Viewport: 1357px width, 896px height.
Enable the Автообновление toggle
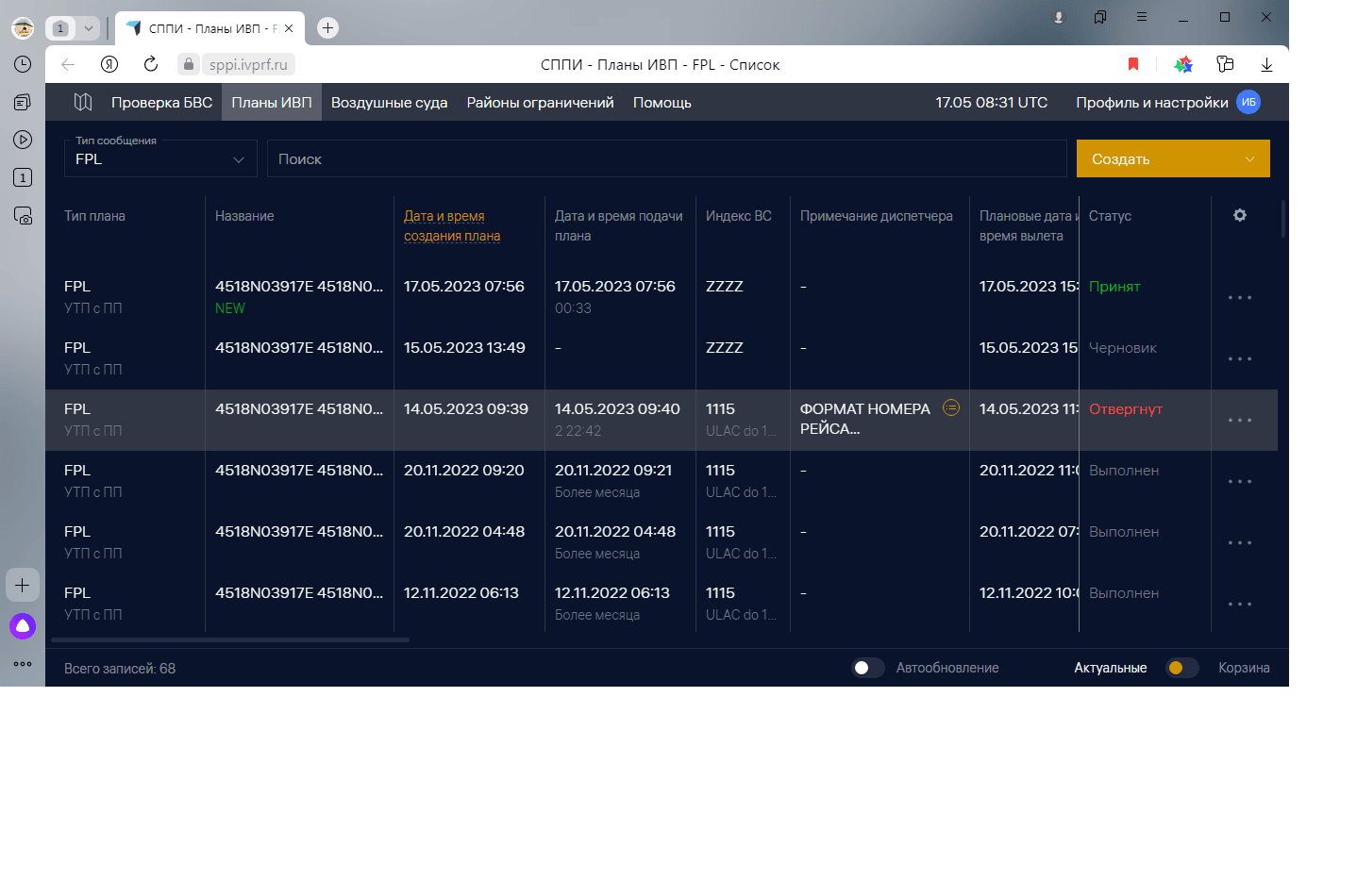[867, 668]
